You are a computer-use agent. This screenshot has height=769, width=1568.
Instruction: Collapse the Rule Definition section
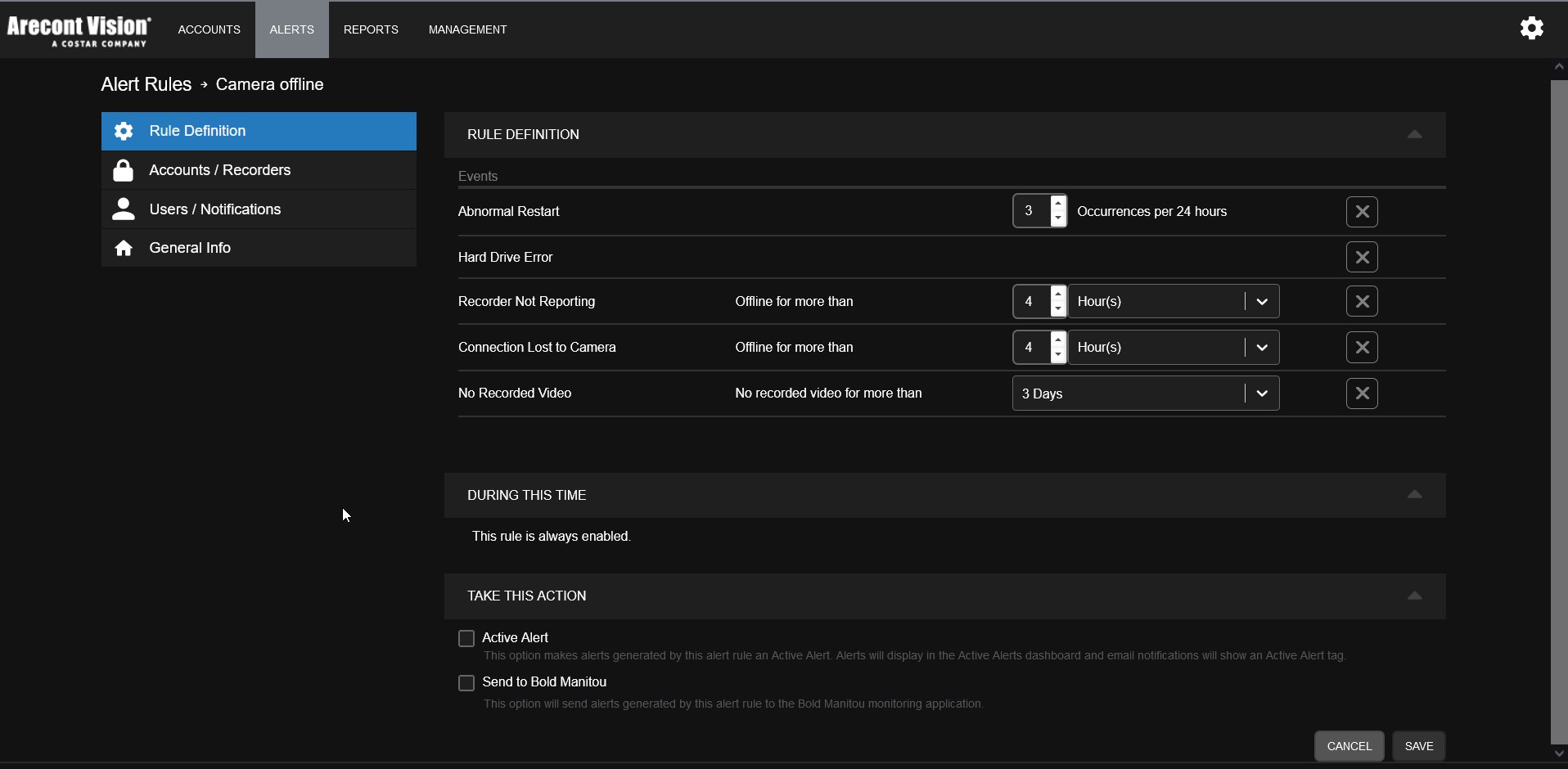(1415, 134)
